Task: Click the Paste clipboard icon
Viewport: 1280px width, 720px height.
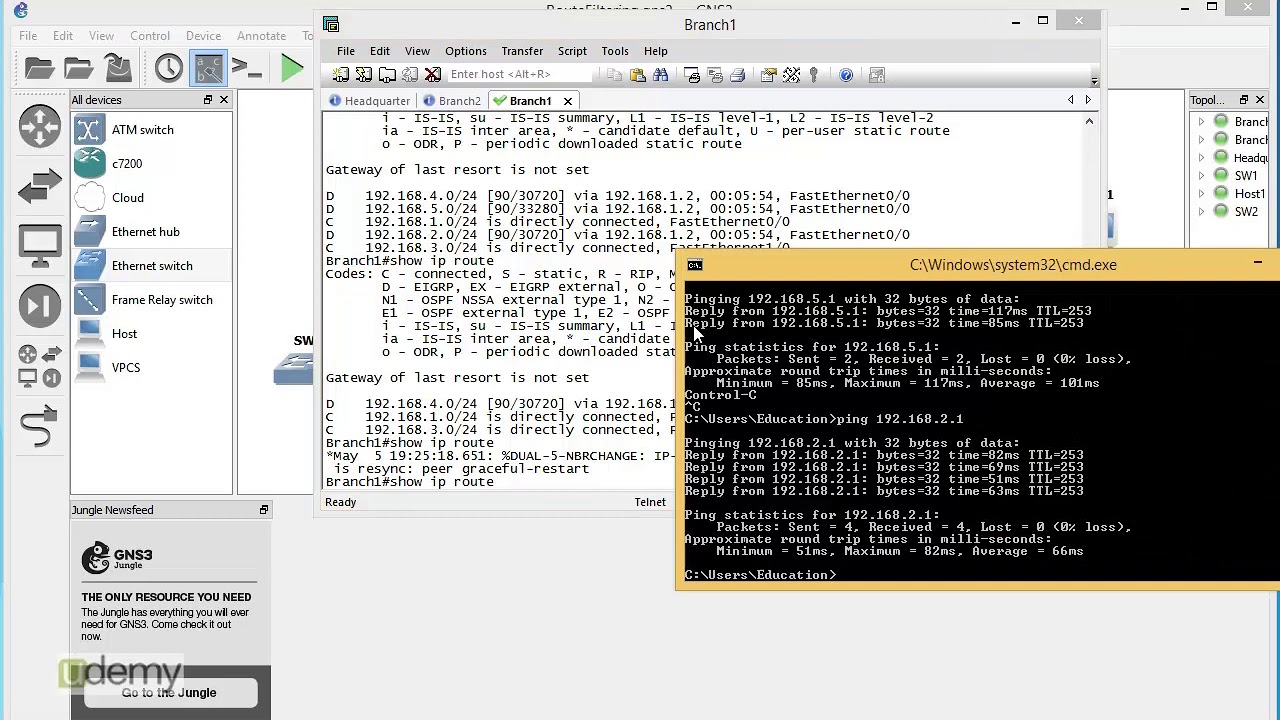Action: click(637, 75)
